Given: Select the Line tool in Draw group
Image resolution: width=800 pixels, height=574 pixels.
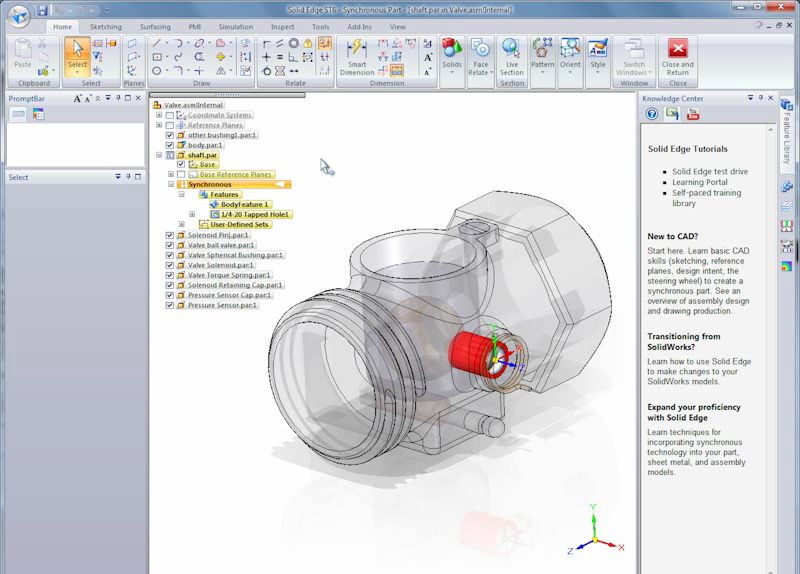Looking at the screenshot, I should coord(157,44).
